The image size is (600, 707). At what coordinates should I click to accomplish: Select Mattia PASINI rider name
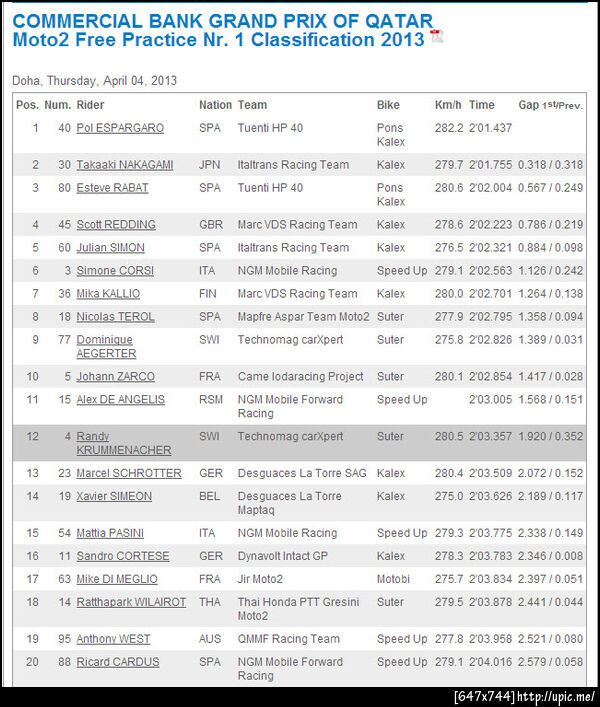pos(113,534)
